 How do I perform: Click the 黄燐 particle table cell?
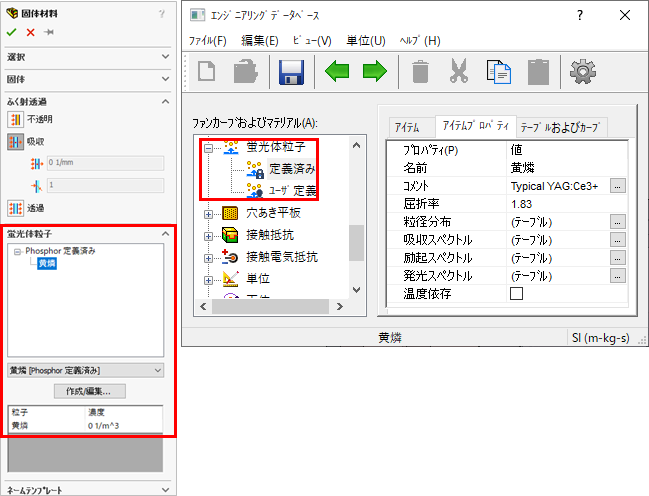pos(20,426)
